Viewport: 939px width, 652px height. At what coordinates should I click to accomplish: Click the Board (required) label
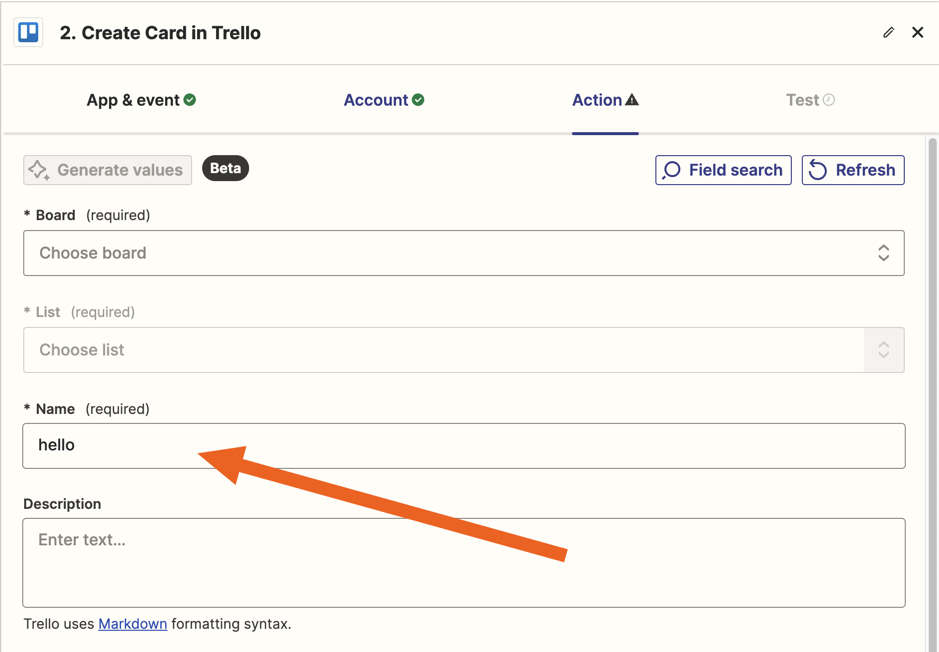click(87, 215)
